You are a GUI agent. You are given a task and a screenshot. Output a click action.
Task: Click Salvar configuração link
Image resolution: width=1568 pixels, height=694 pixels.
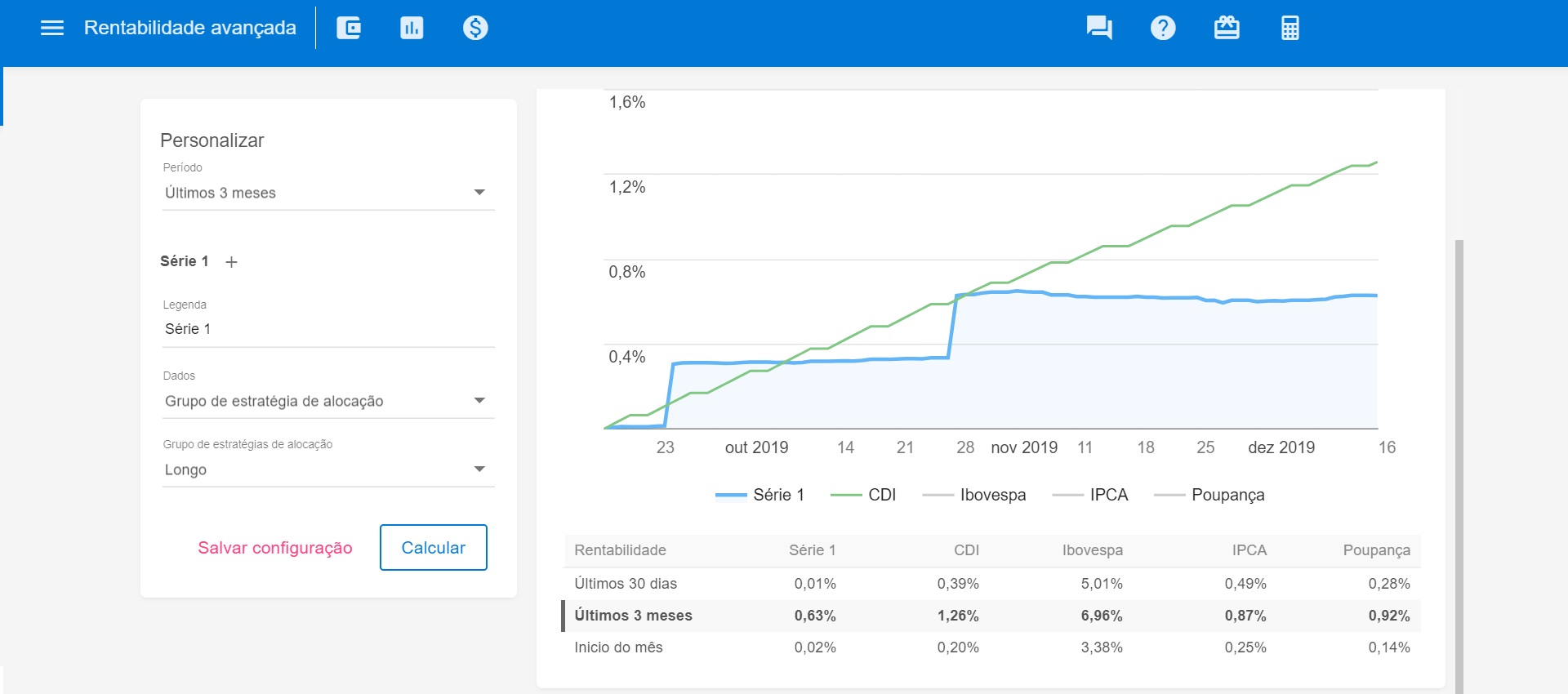point(275,548)
